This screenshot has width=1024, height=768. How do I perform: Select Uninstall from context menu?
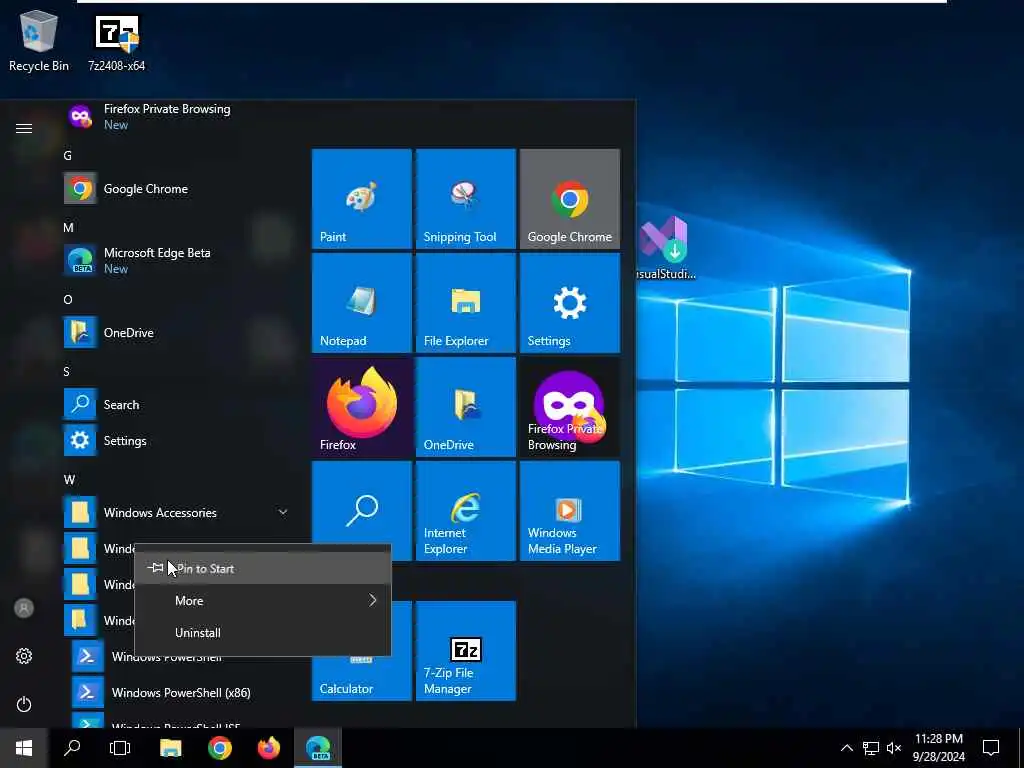[263, 632]
